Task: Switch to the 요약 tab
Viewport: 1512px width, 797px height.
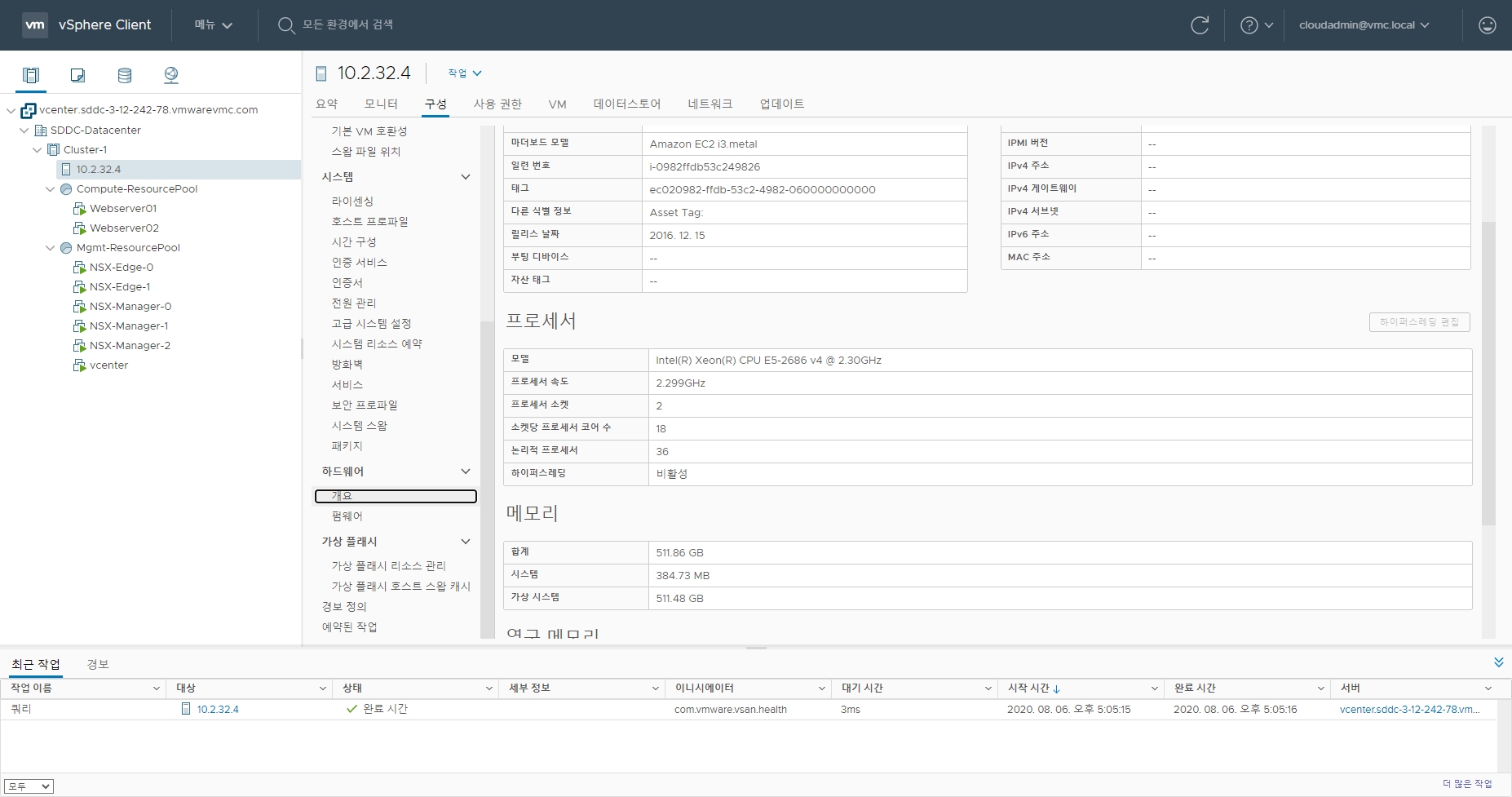Action: pos(327,104)
